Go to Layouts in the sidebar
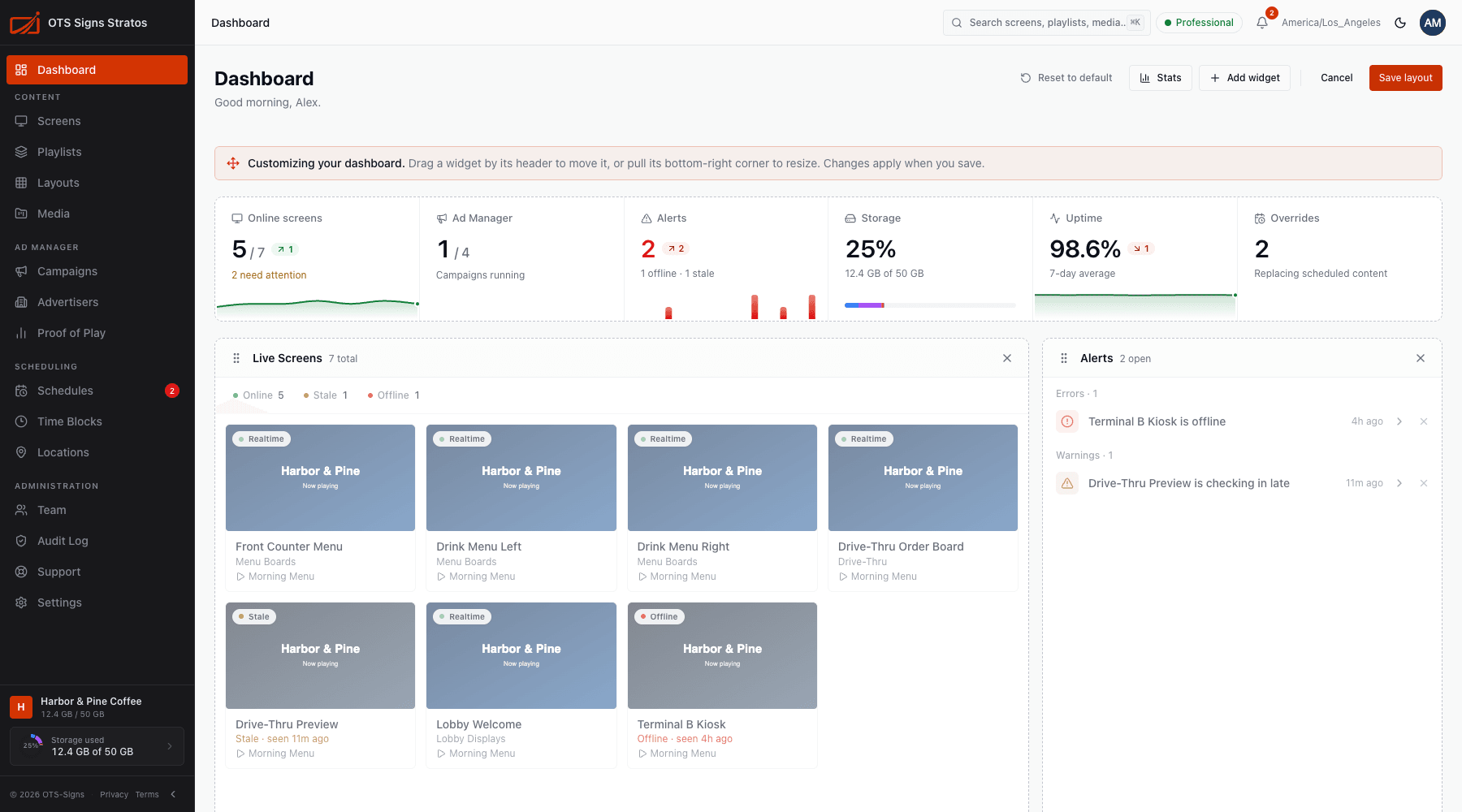 97,183
